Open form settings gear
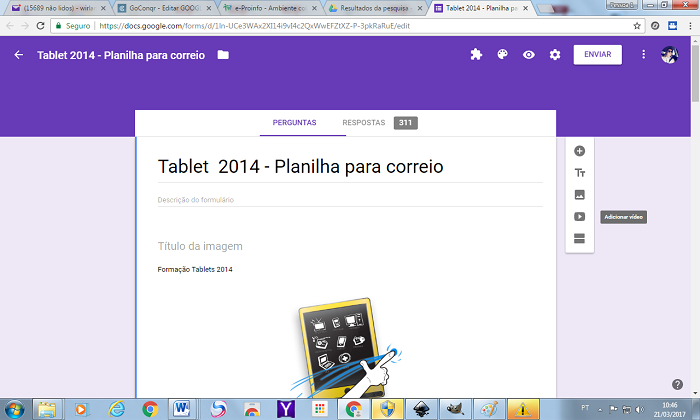The width and height of the screenshot is (700, 420). 555,55
